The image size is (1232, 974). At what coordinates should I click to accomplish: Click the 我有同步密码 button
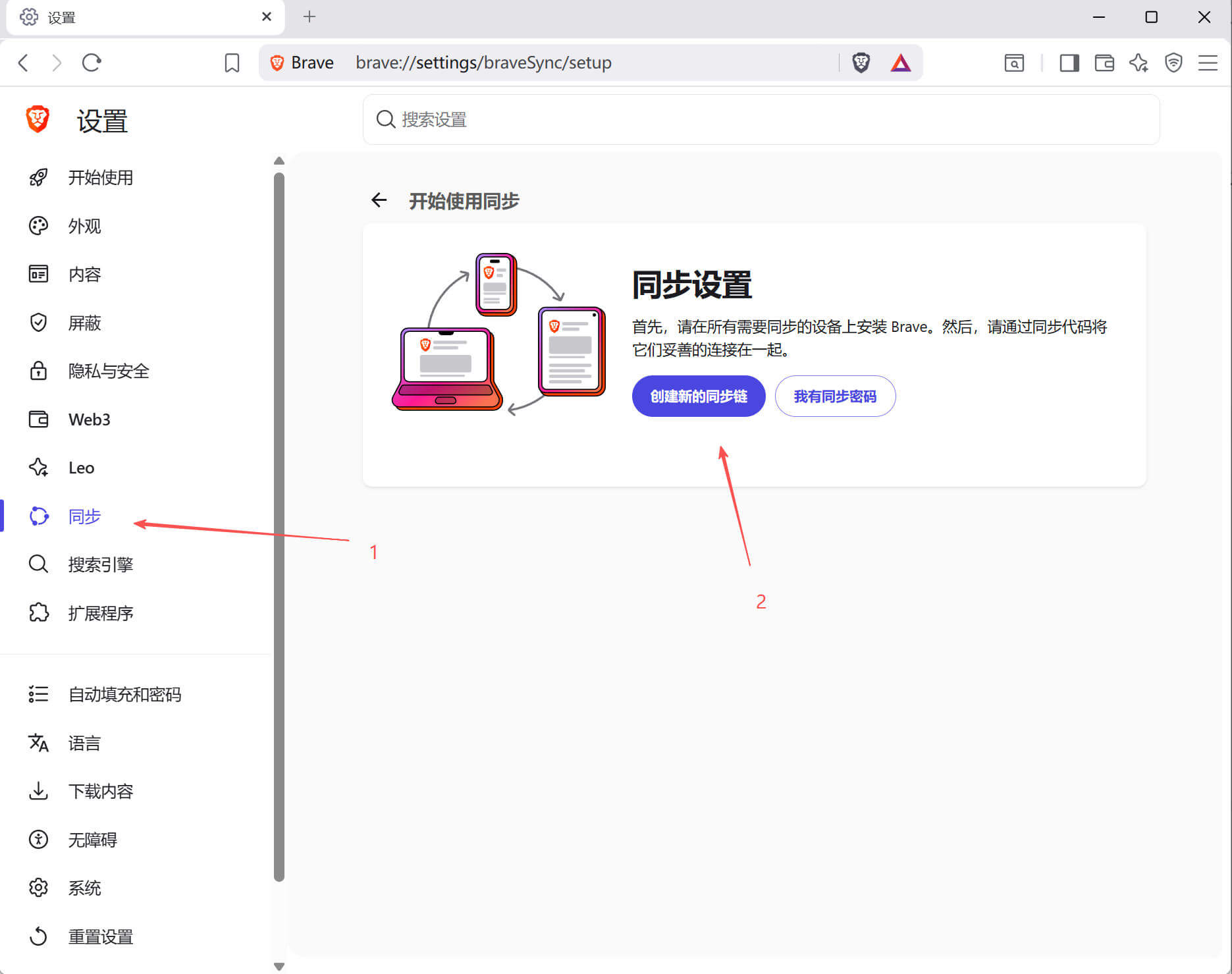(x=835, y=396)
